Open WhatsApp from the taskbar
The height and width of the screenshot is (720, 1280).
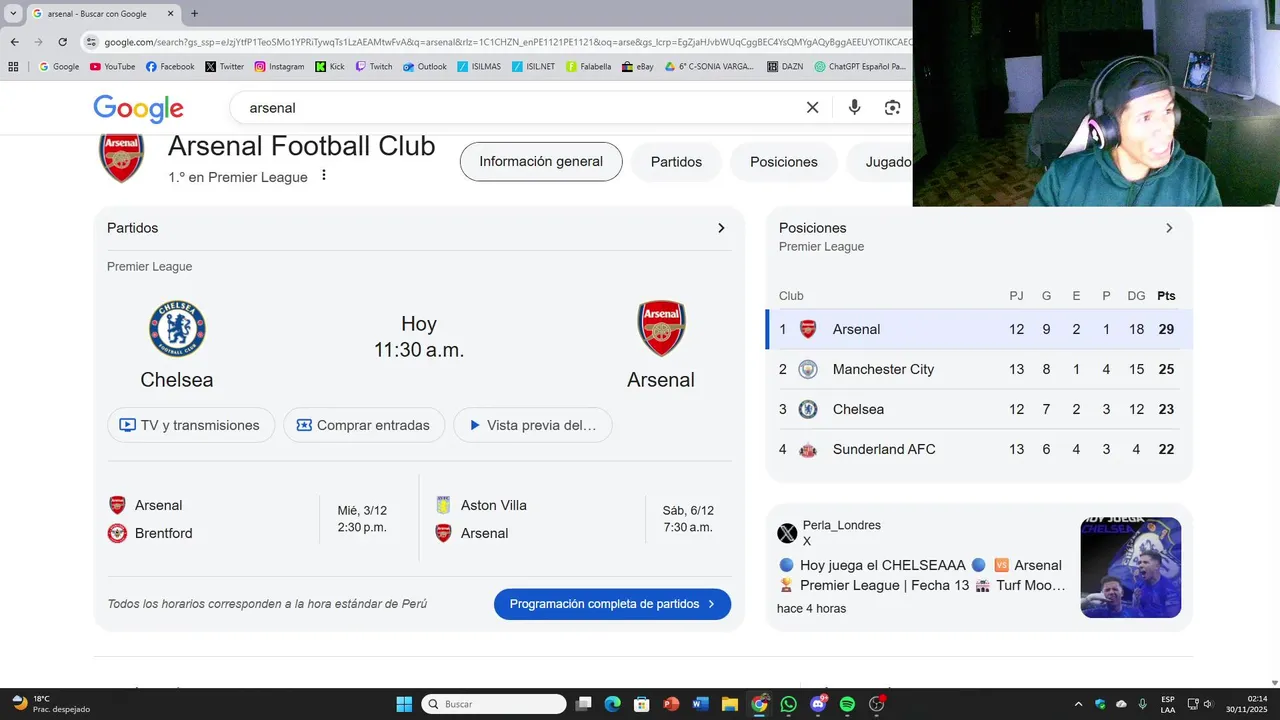pyautogui.click(x=788, y=704)
